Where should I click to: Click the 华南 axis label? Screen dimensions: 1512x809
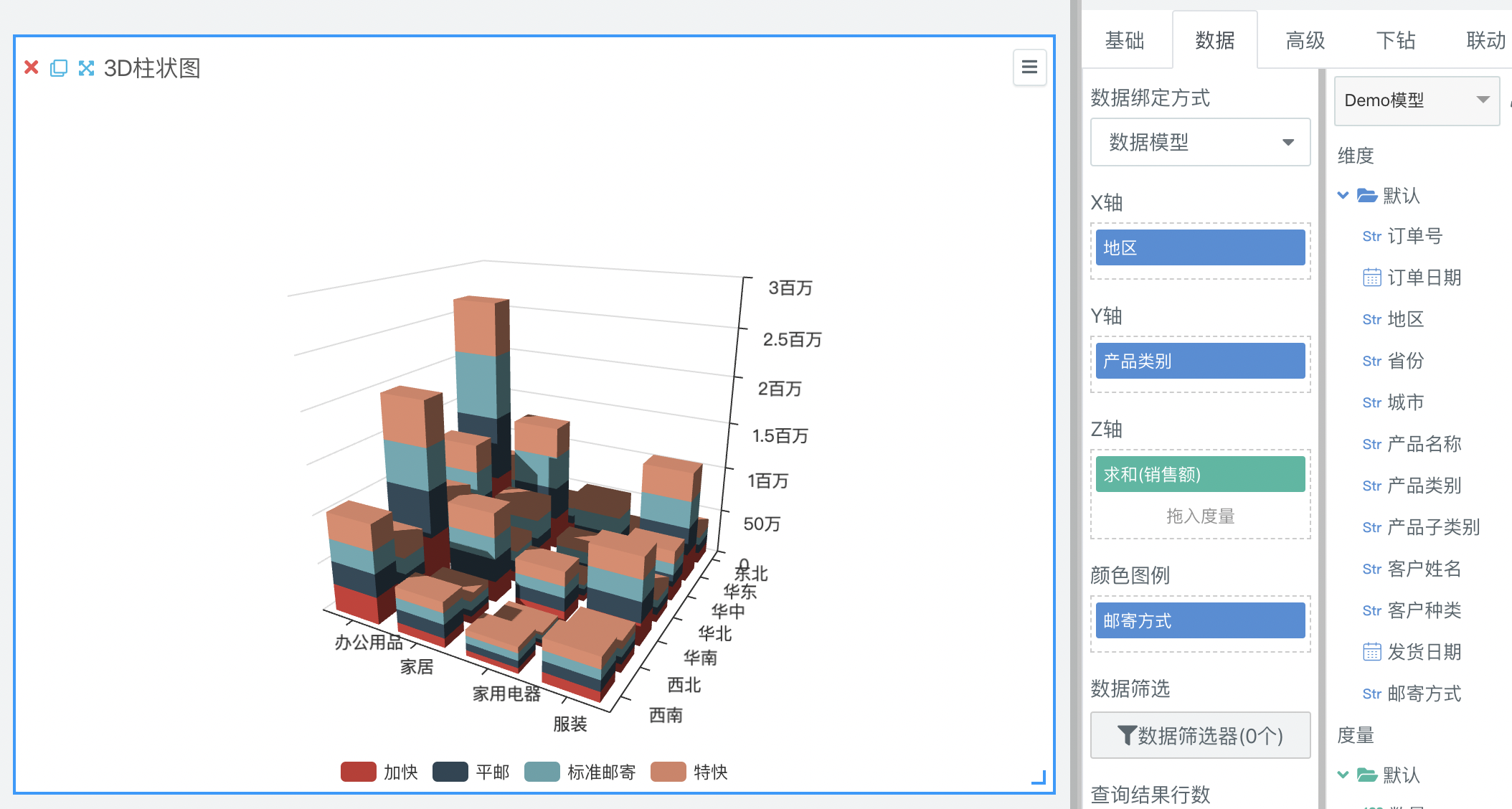click(700, 658)
